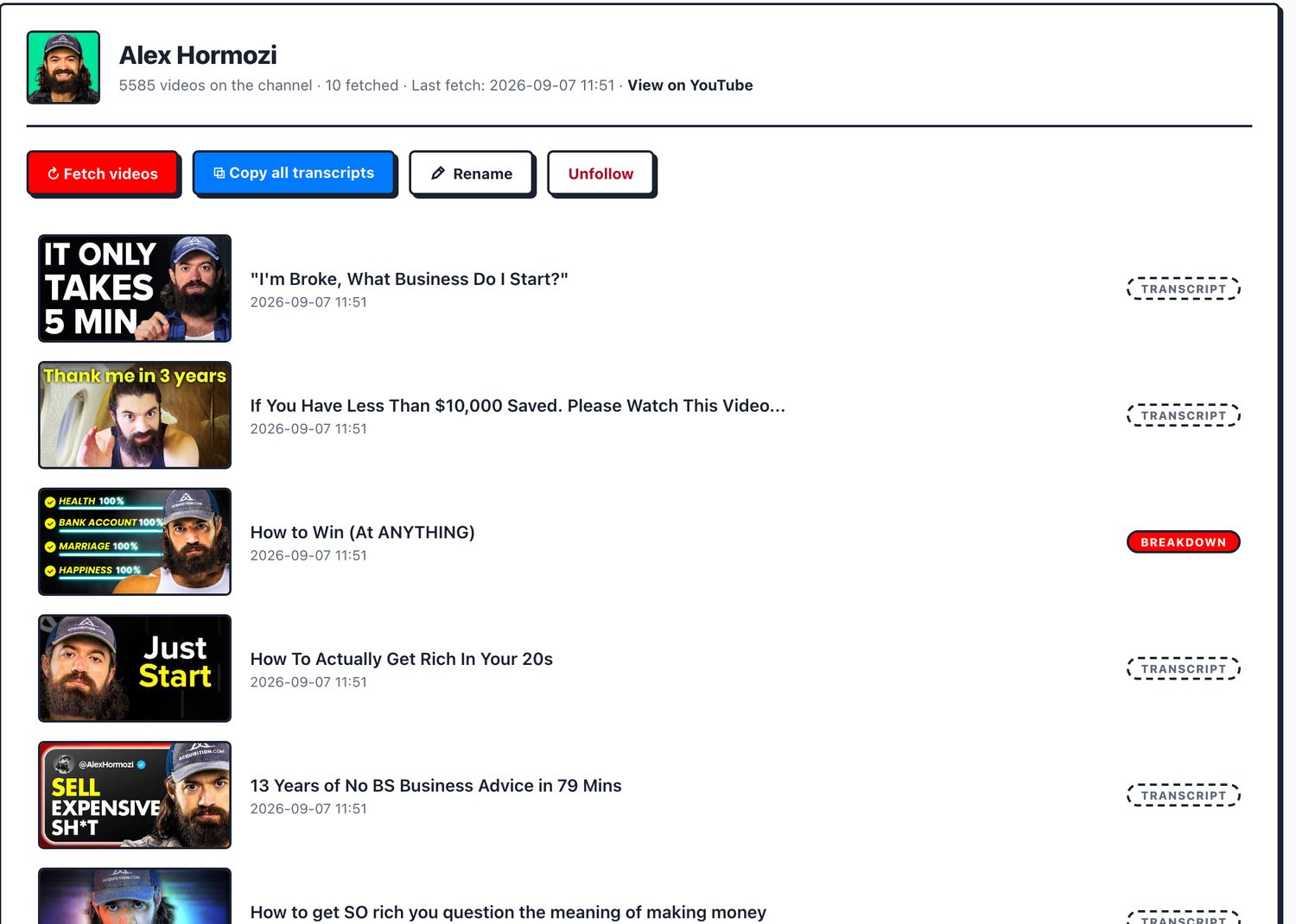Click the red Fetch videos button
The width and height of the screenshot is (1296, 924).
(x=103, y=174)
